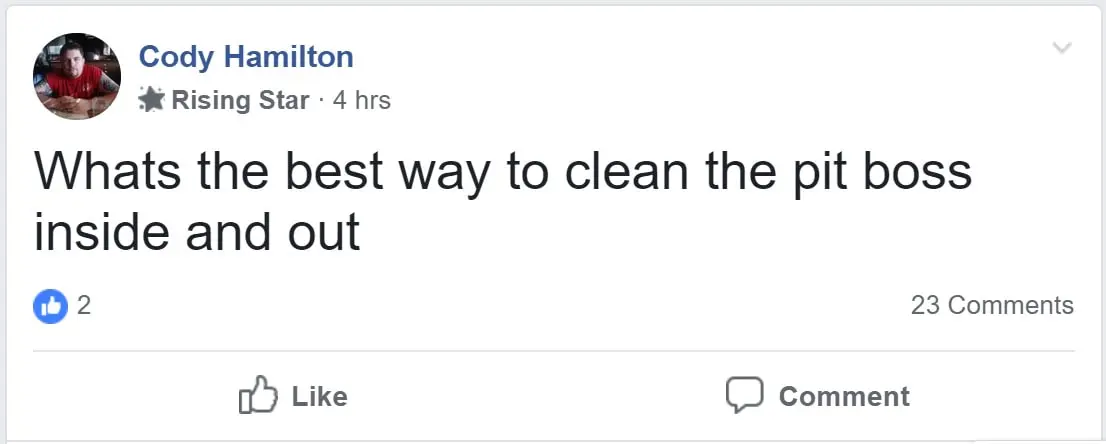
Task: Click the divider line above Like button
Action: tap(553, 351)
